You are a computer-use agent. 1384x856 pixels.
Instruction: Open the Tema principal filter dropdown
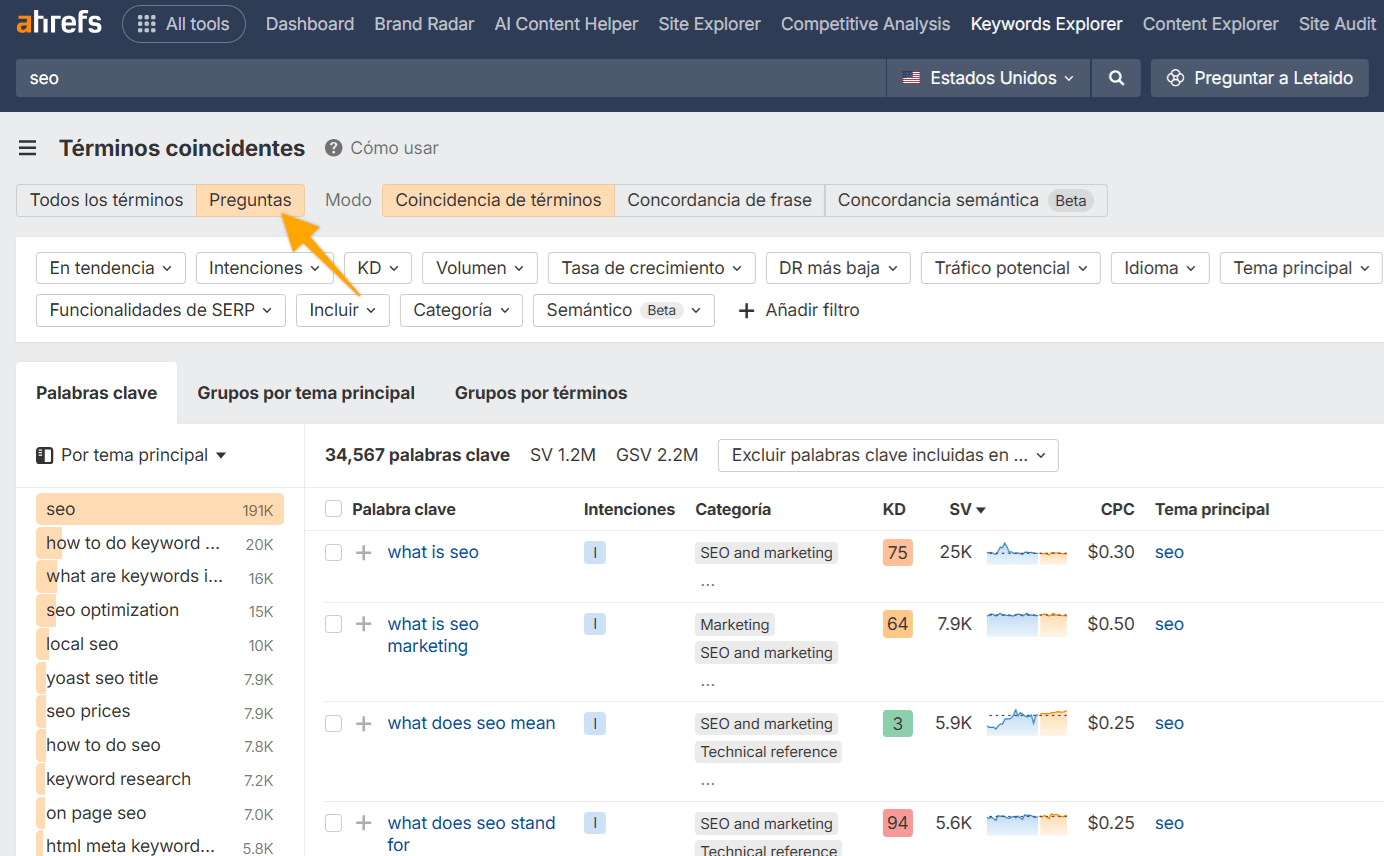coord(1301,268)
